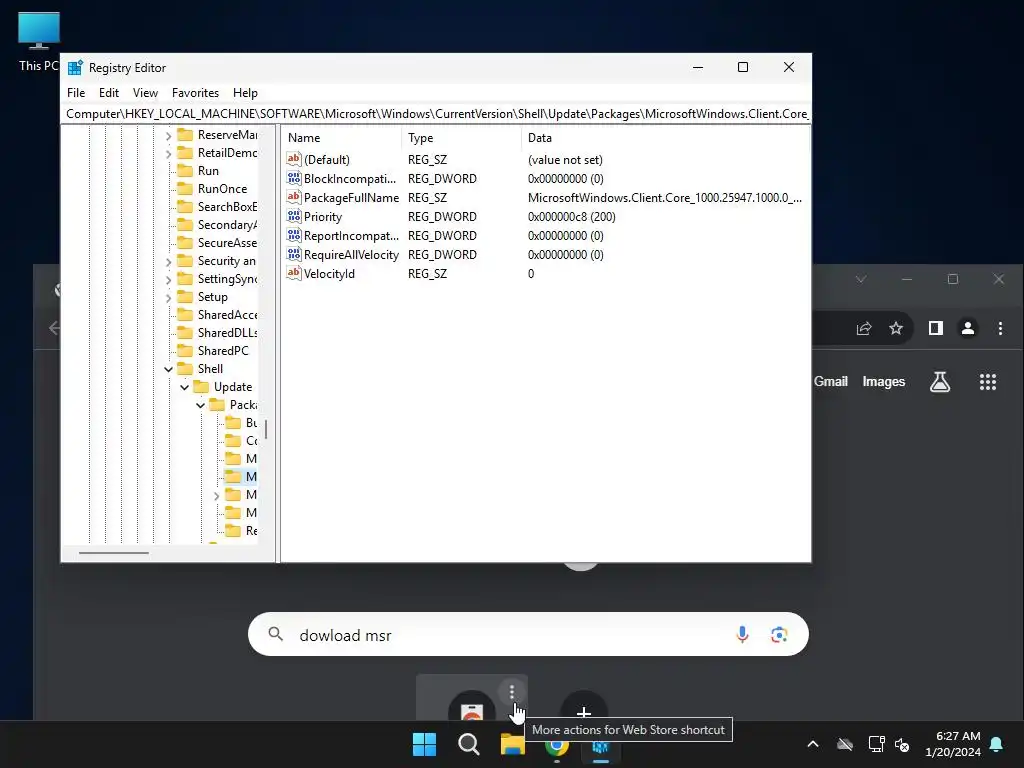Expand the Security and Maintenance key
This screenshot has height=768, width=1024.
click(168, 261)
